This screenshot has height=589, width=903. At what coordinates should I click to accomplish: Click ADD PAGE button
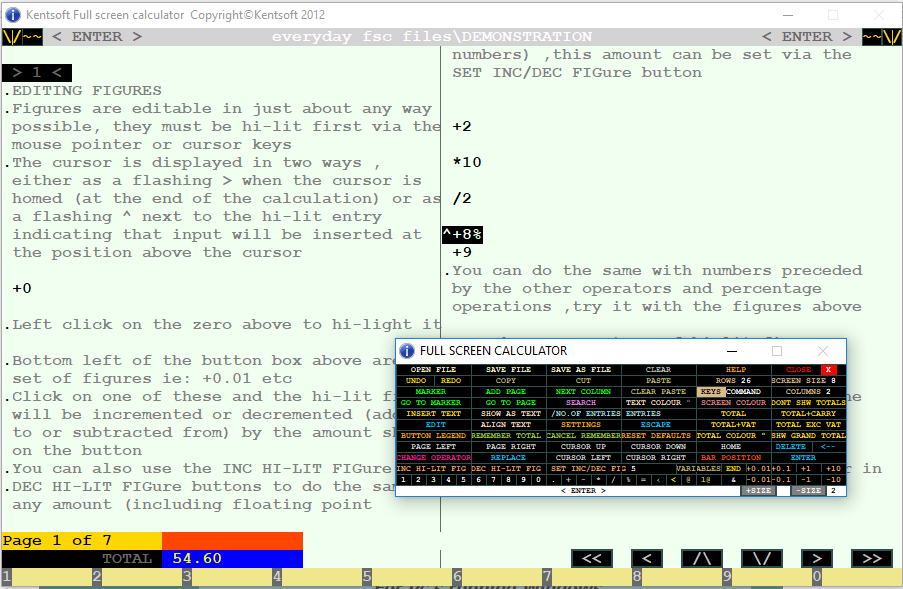coord(509,392)
